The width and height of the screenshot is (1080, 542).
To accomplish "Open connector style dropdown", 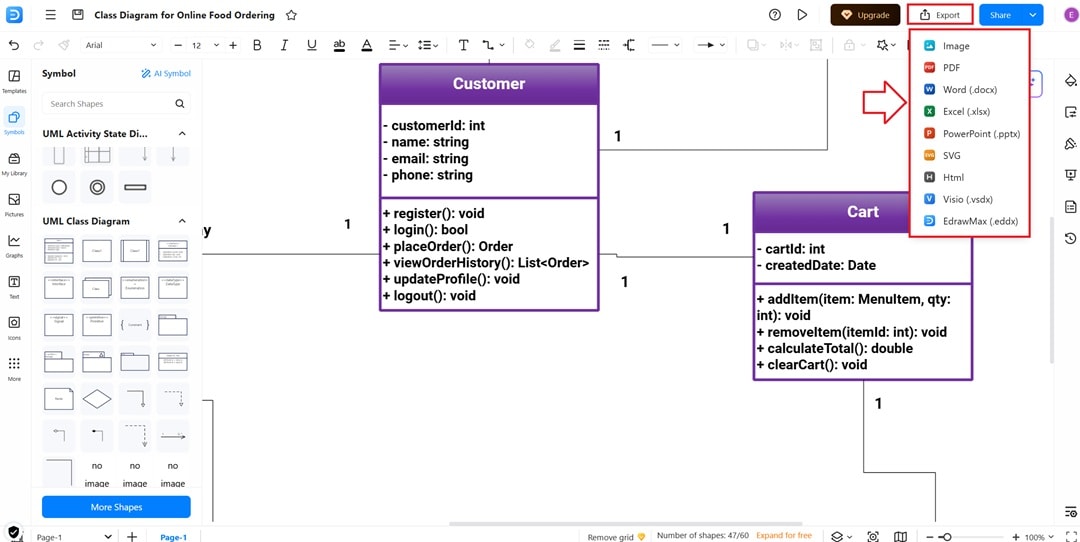I will 493,45.
